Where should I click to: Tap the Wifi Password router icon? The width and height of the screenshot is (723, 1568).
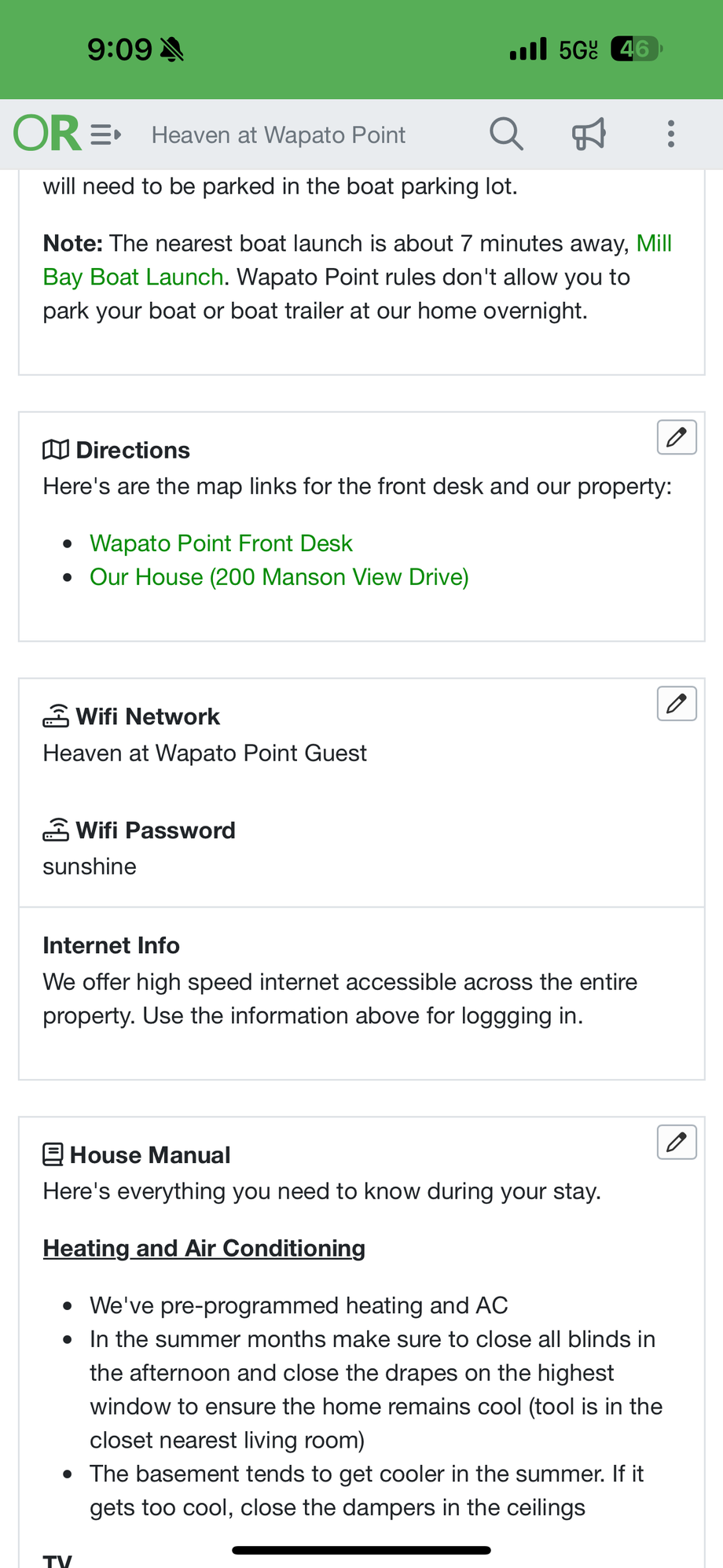[56, 830]
